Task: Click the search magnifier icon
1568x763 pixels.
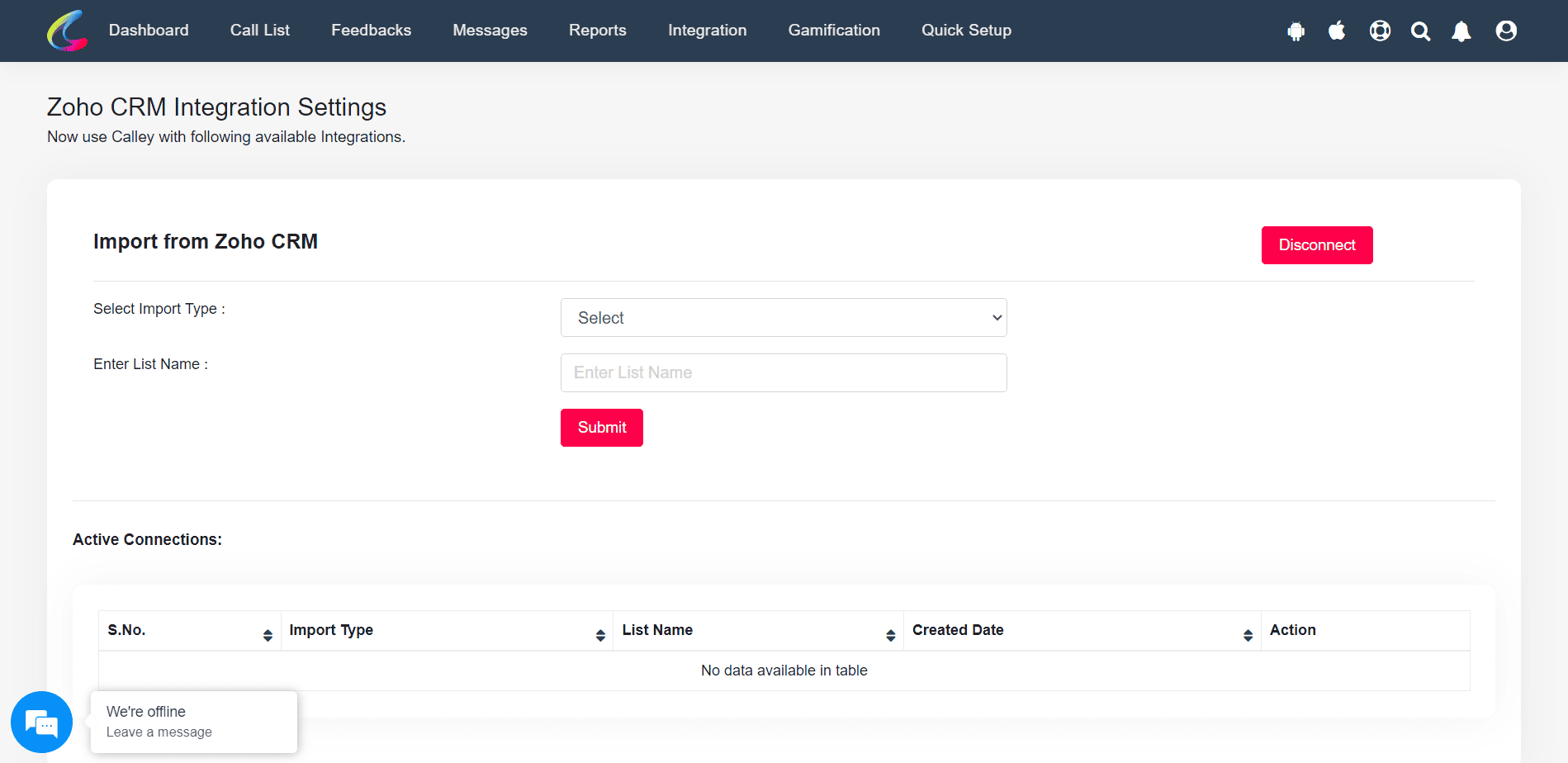Action: tap(1420, 31)
